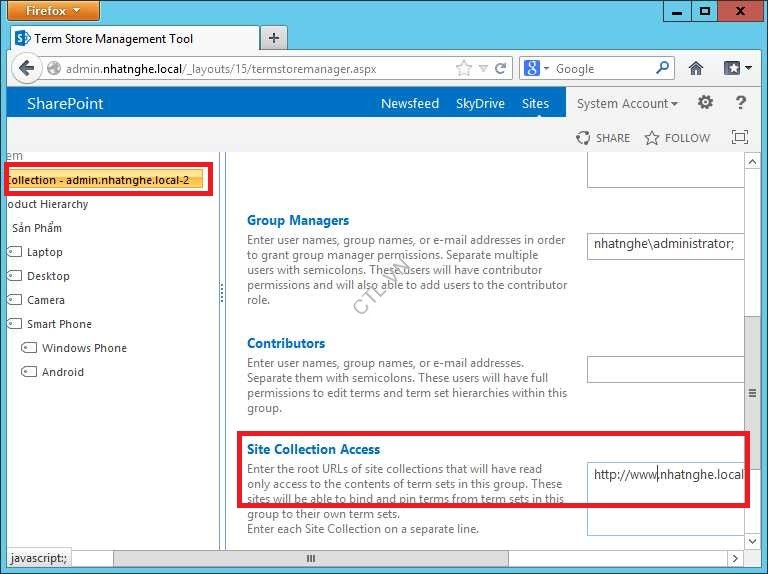Open the SharePoint settings gear icon
768x574 pixels.
coord(705,103)
